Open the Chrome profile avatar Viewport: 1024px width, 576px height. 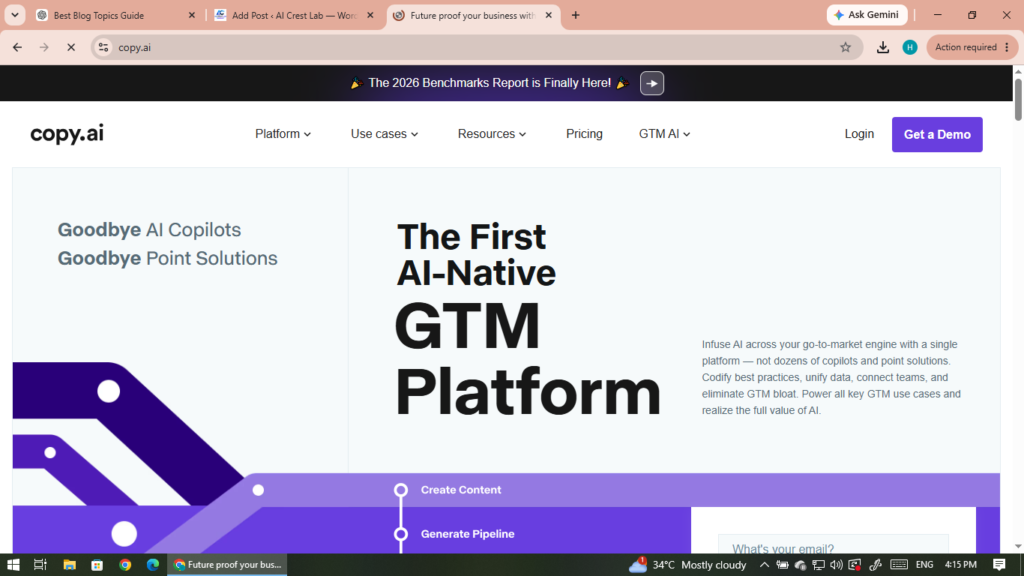(910, 47)
